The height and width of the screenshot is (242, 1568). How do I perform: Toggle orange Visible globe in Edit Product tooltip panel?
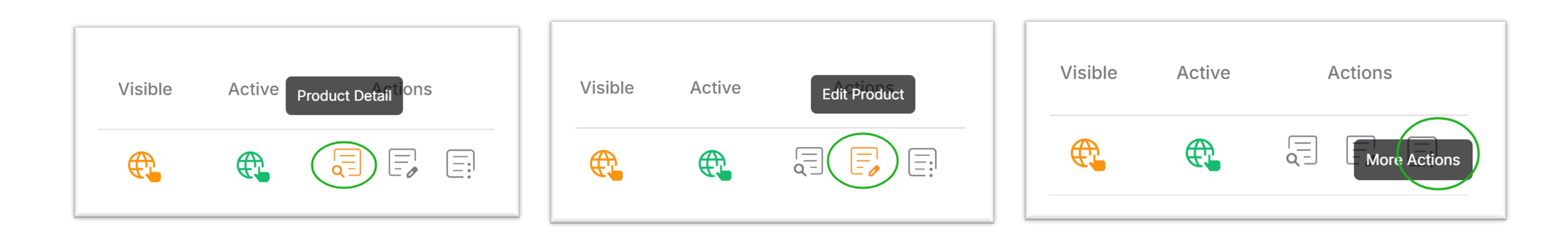[606, 165]
